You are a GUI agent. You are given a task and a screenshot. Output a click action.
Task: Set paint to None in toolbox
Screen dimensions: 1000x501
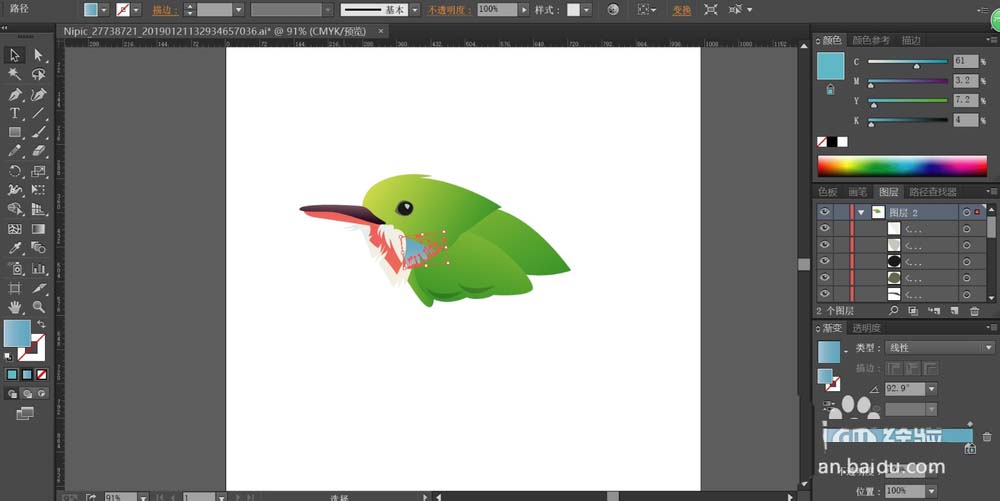(41, 375)
